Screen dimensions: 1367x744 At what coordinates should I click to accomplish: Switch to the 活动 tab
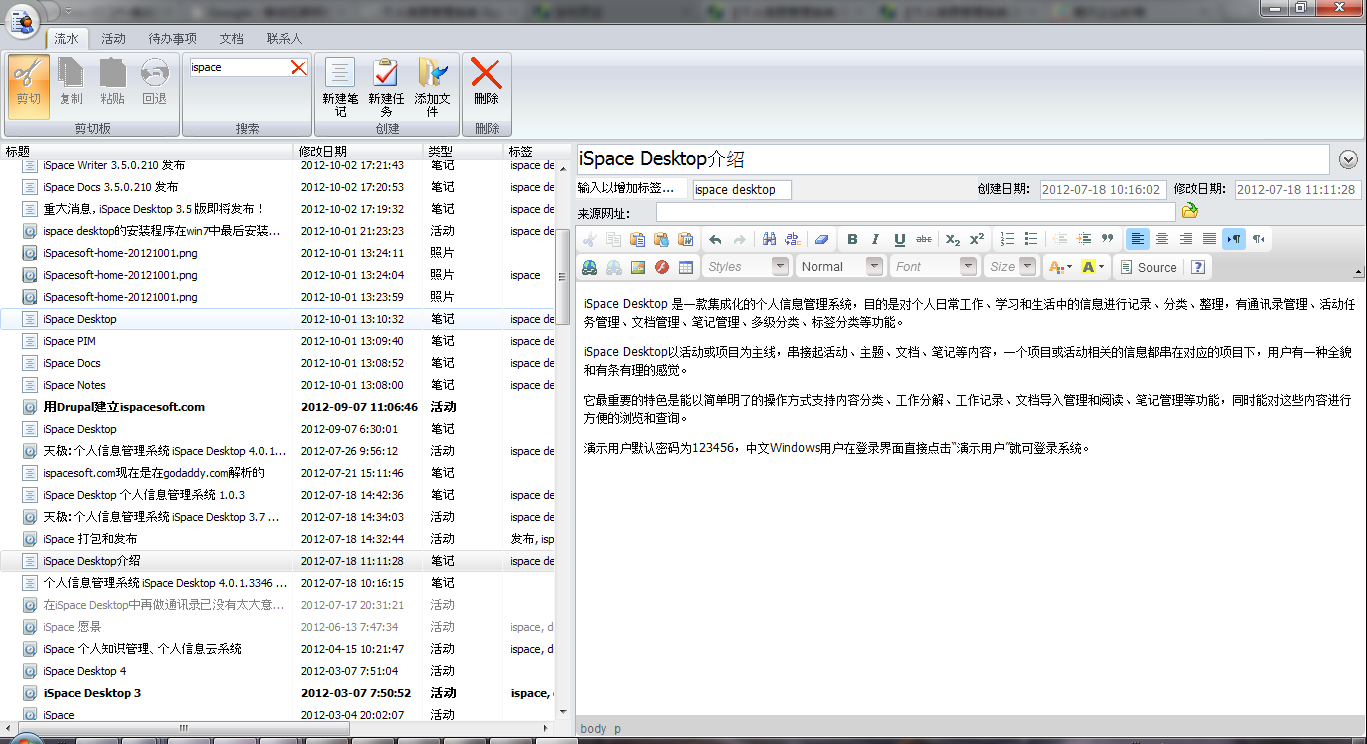click(113, 38)
